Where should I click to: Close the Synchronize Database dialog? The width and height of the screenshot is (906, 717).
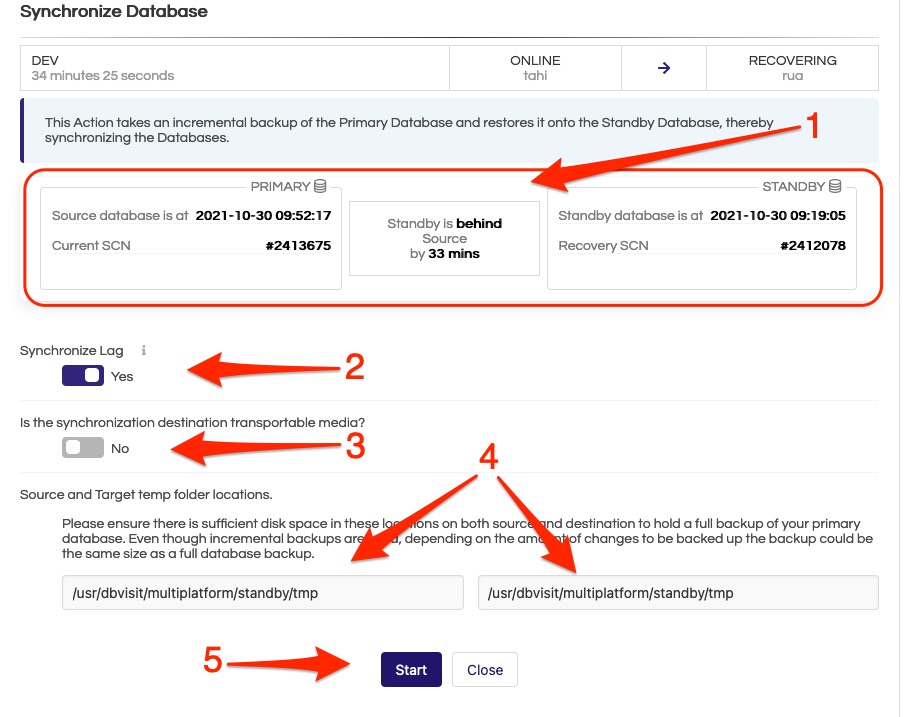point(484,670)
